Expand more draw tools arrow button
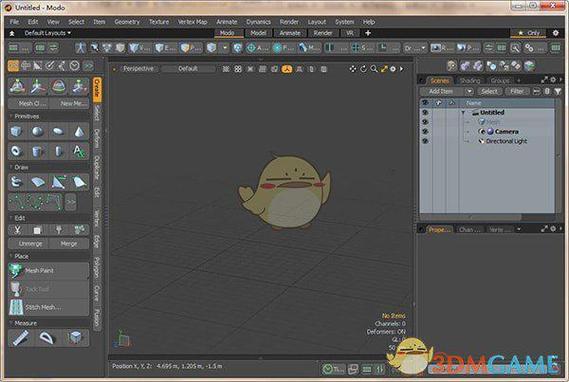The height and width of the screenshot is (382, 569). pos(70,202)
